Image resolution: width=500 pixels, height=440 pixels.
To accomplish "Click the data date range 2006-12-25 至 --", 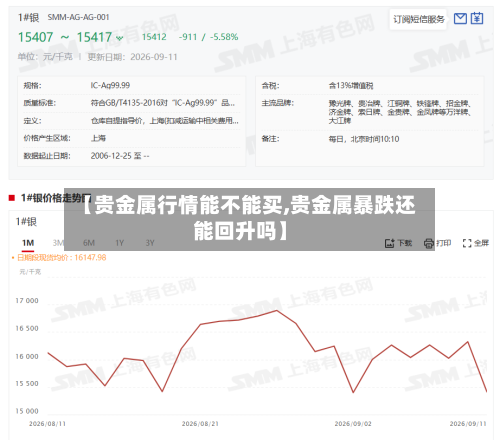I will (120, 156).
